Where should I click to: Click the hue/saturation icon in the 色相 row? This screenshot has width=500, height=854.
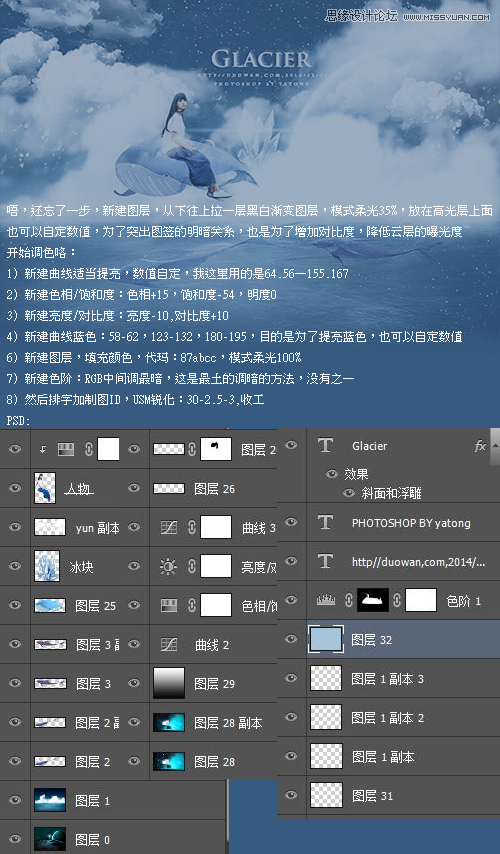[x=169, y=606]
